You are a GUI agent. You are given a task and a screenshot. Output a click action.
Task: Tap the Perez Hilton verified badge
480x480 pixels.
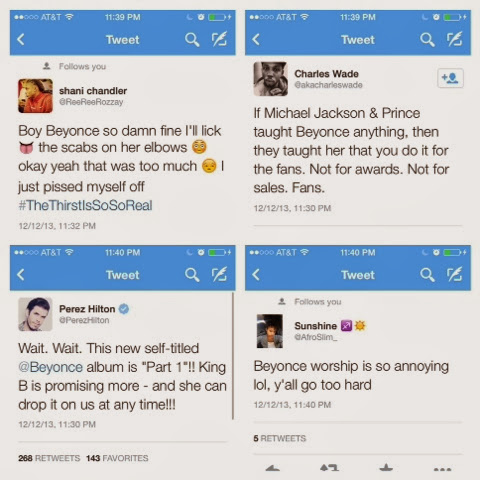(x=124, y=309)
